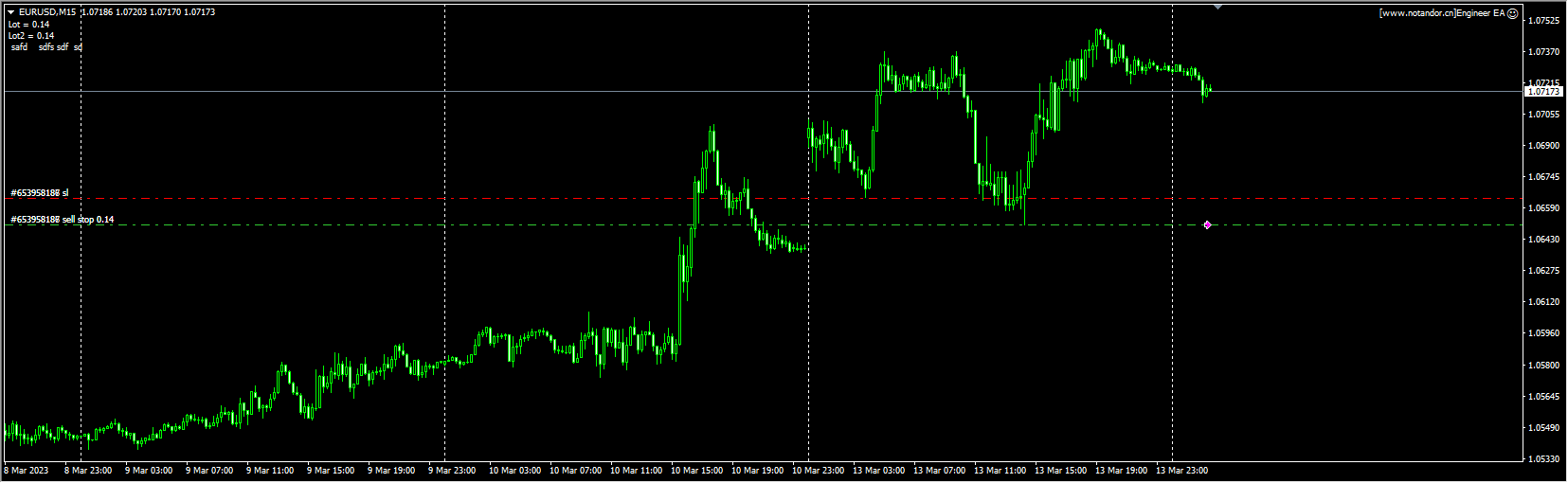
Task: Click time axis label '13 Mar 15:00'
Action: (1061, 471)
